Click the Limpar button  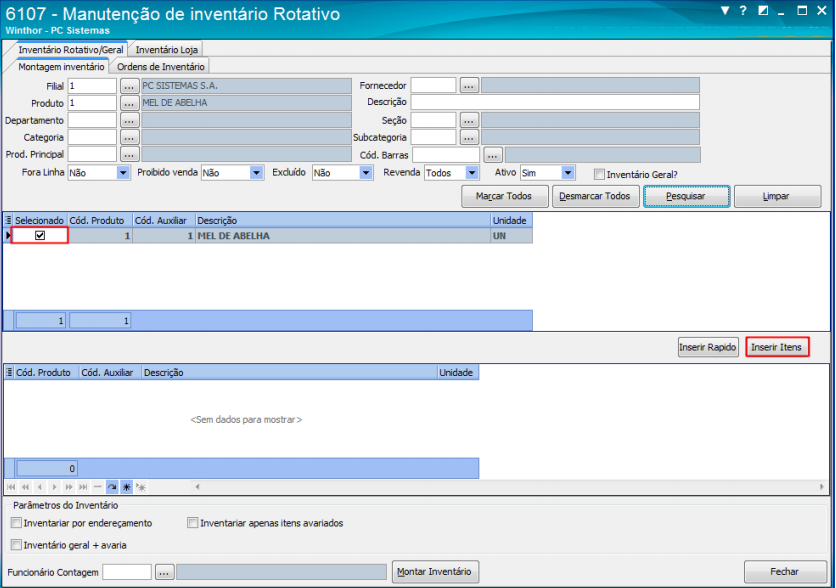tap(777, 196)
